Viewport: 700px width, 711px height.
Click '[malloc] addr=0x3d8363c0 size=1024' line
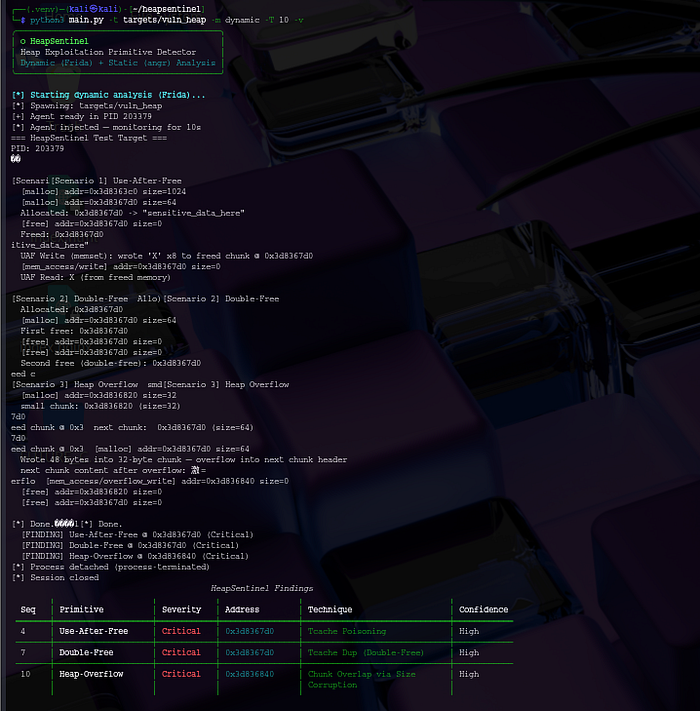(x=104, y=191)
